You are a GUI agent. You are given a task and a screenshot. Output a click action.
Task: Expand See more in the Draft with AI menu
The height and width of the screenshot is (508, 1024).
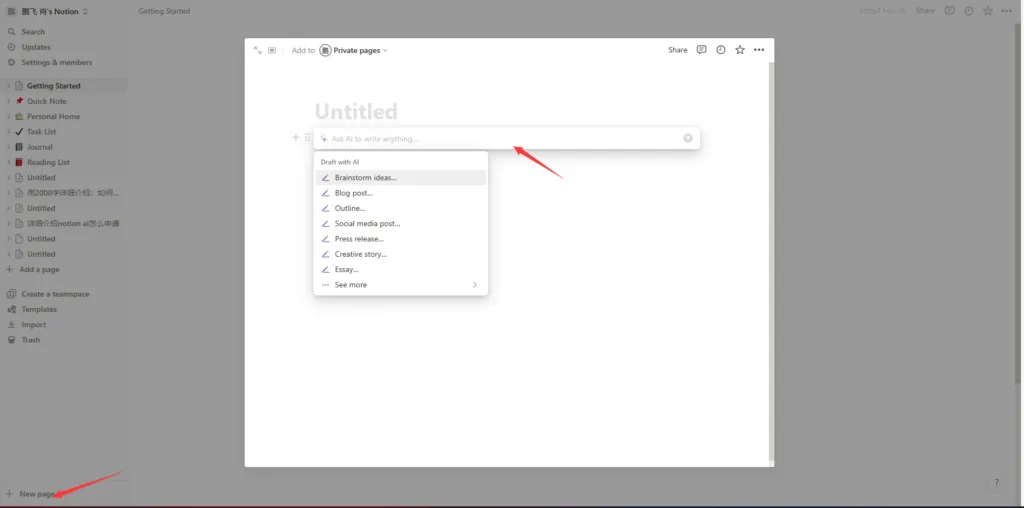click(x=400, y=285)
